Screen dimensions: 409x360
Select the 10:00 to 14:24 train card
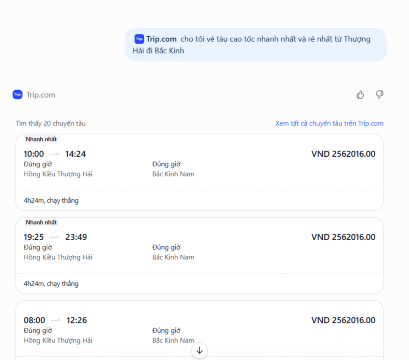pyautogui.click(x=199, y=173)
